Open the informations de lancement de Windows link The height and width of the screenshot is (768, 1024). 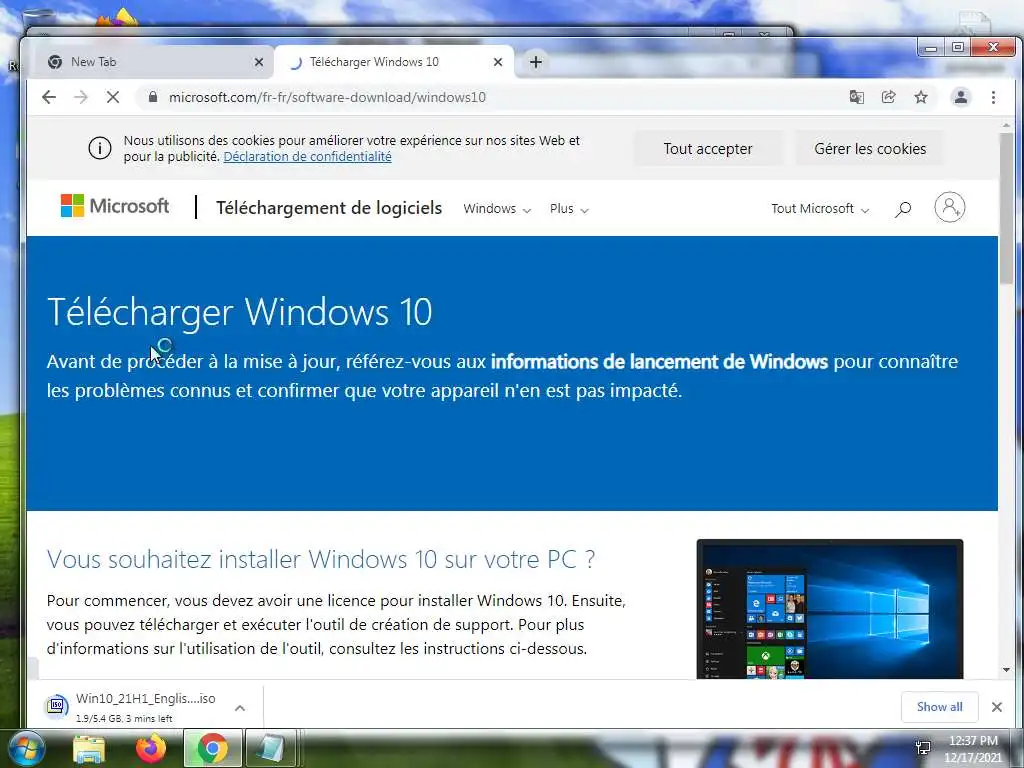tap(659, 362)
